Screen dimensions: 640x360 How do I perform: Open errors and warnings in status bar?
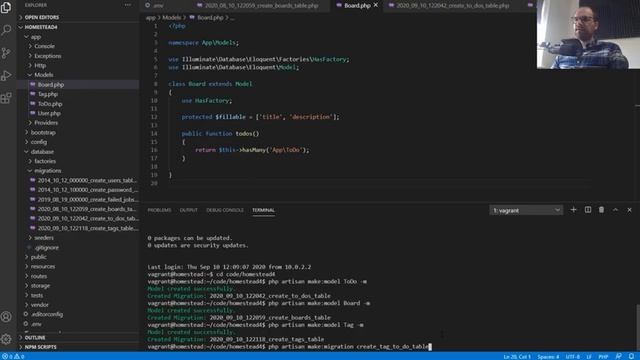(13, 356)
